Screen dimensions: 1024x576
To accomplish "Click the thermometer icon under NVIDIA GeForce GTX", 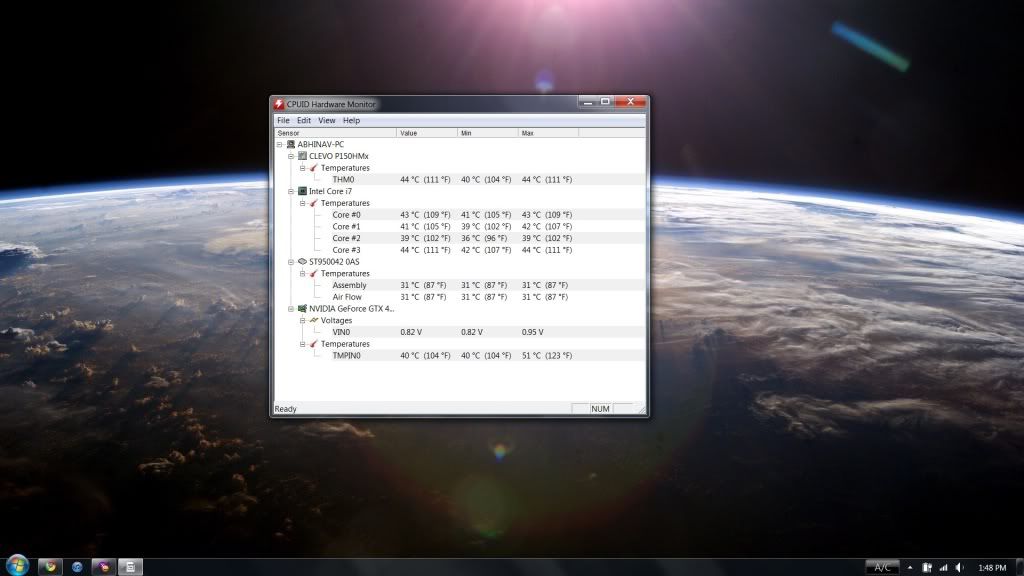I will click(314, 344).
